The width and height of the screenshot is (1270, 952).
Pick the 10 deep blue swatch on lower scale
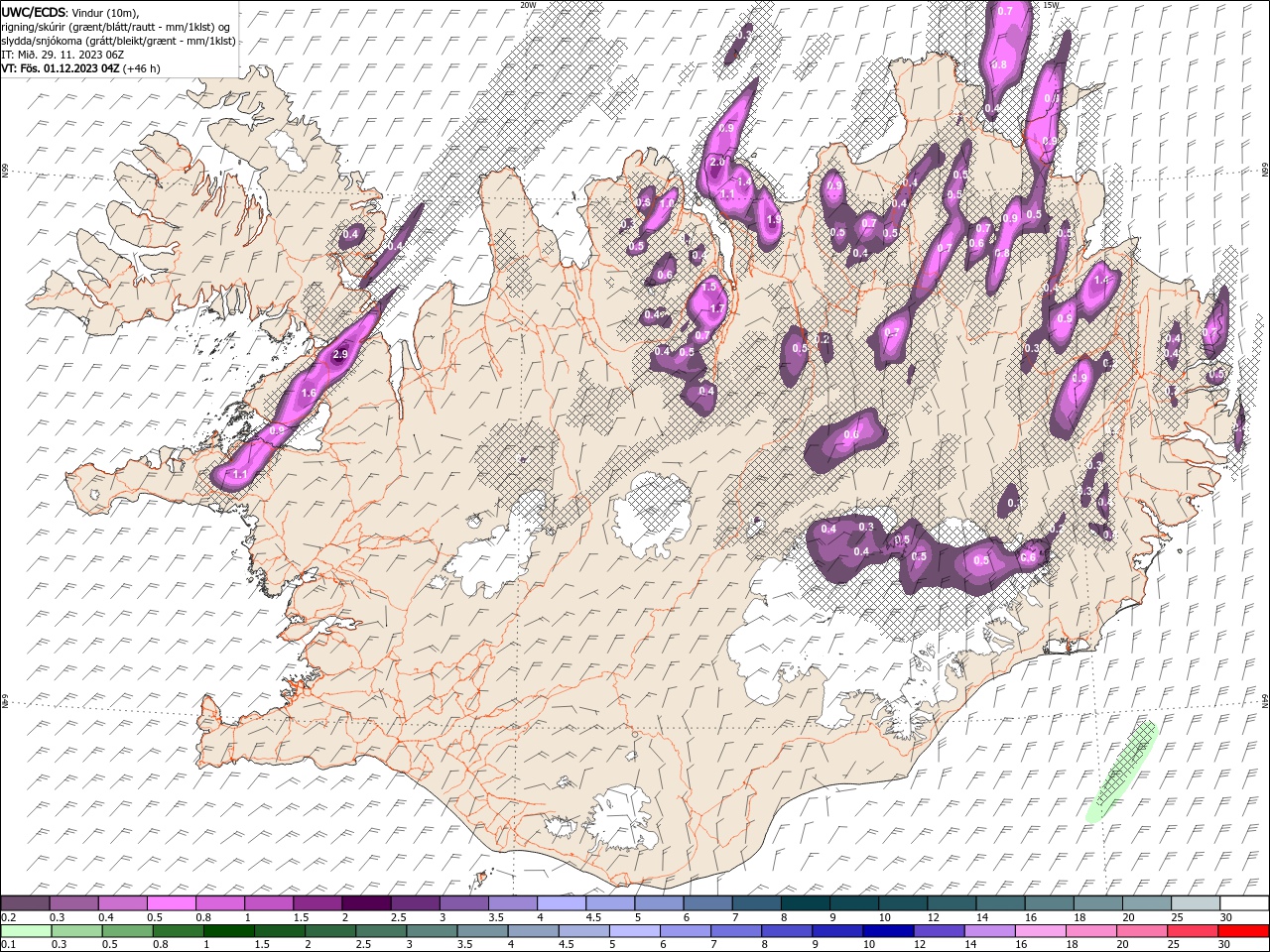(x=888, y=931)
